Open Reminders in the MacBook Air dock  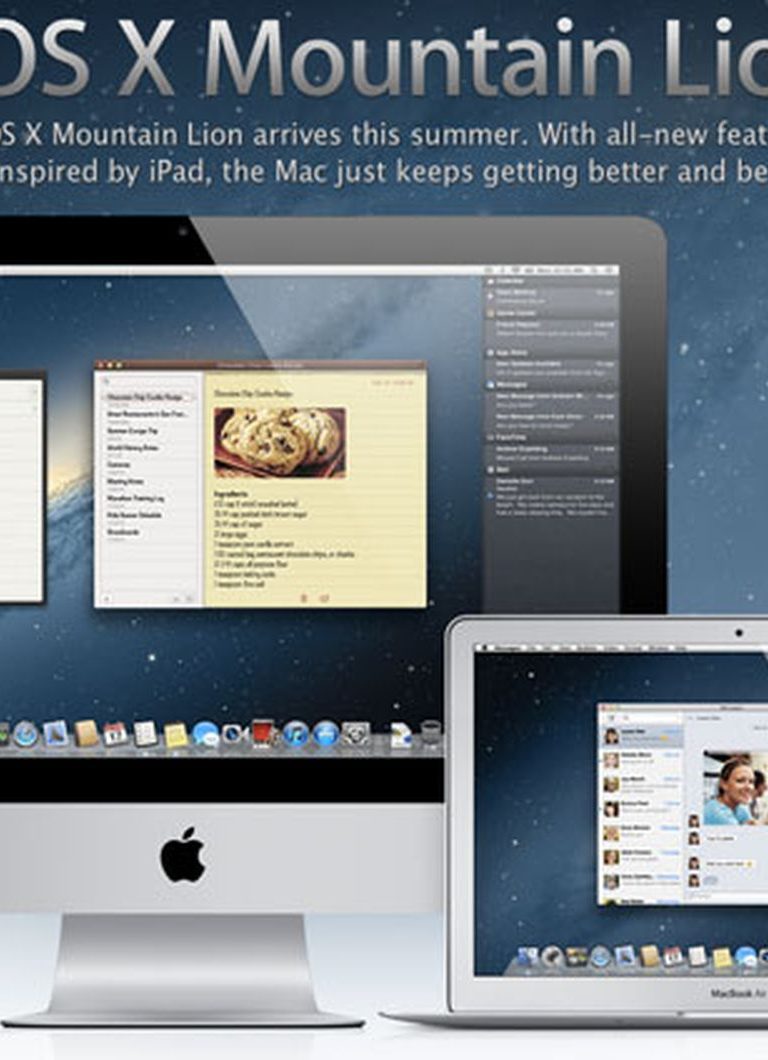point(697,957)
